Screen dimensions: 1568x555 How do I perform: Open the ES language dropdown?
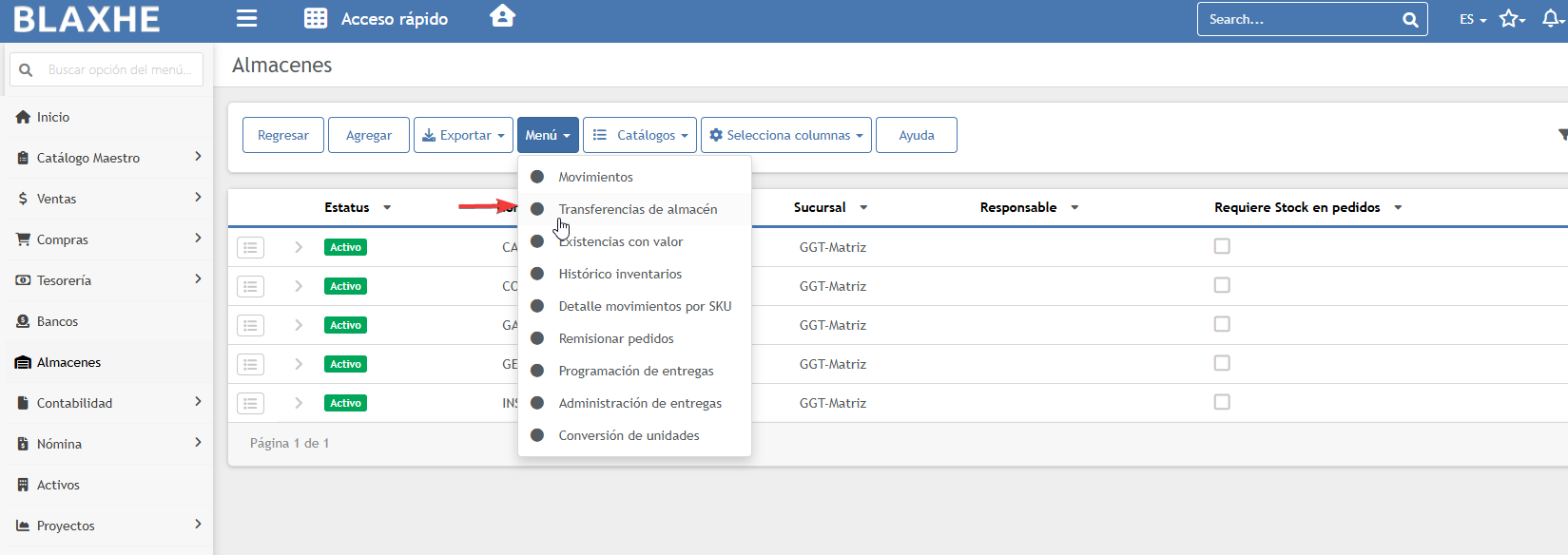coord(1473,19)
